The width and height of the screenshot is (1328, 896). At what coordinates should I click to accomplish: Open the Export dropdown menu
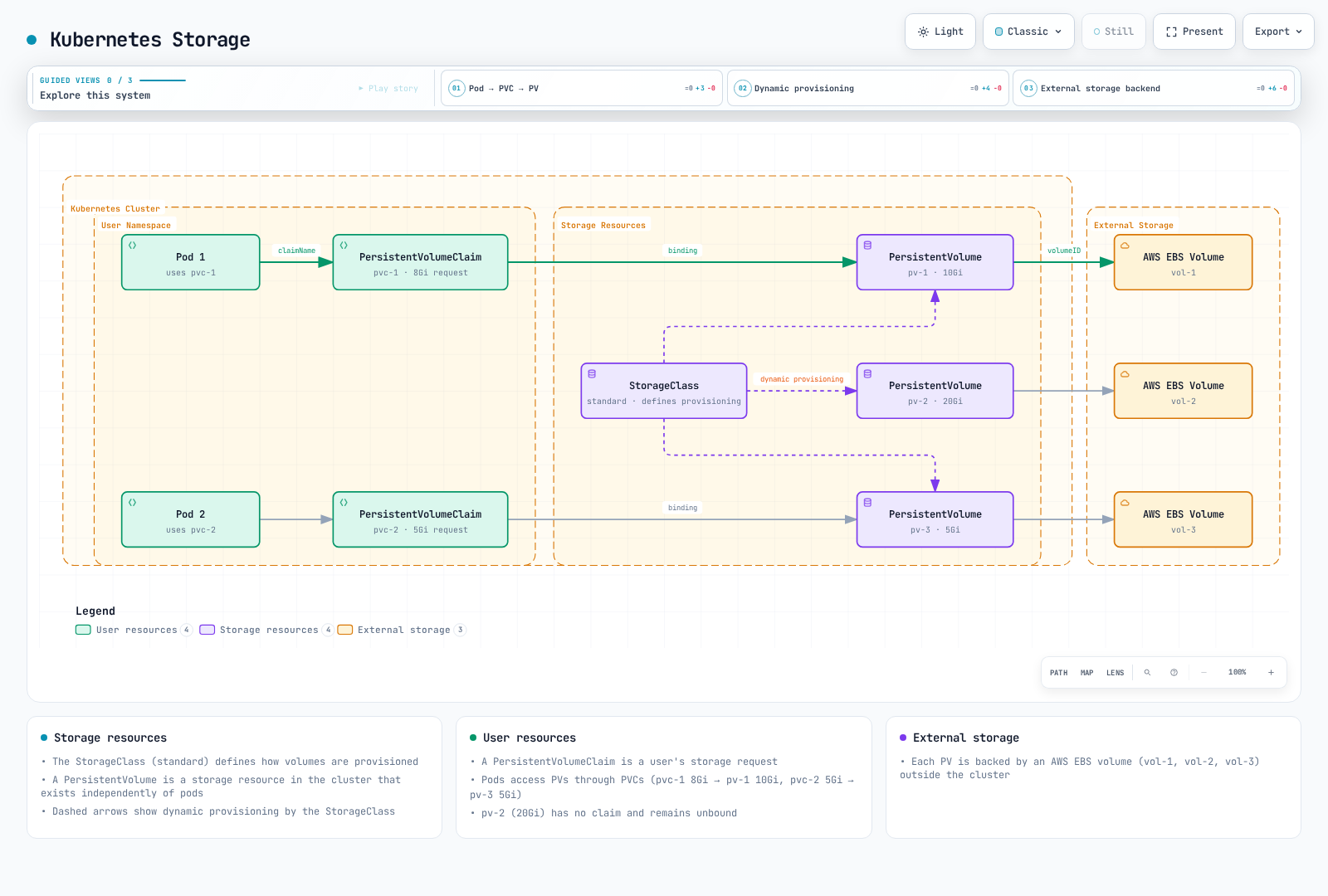pyautogui.click(x=1278, y=32)
